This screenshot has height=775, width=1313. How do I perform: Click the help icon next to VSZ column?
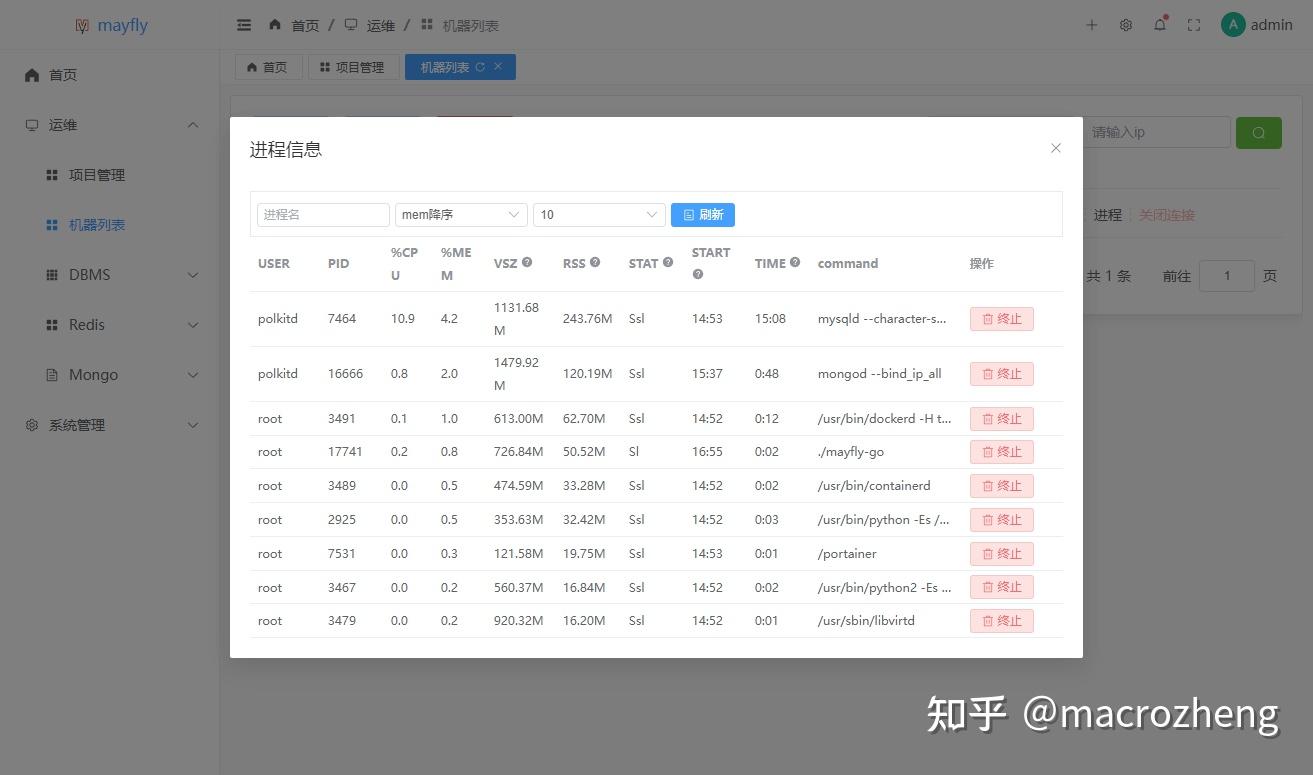[527, 261]
